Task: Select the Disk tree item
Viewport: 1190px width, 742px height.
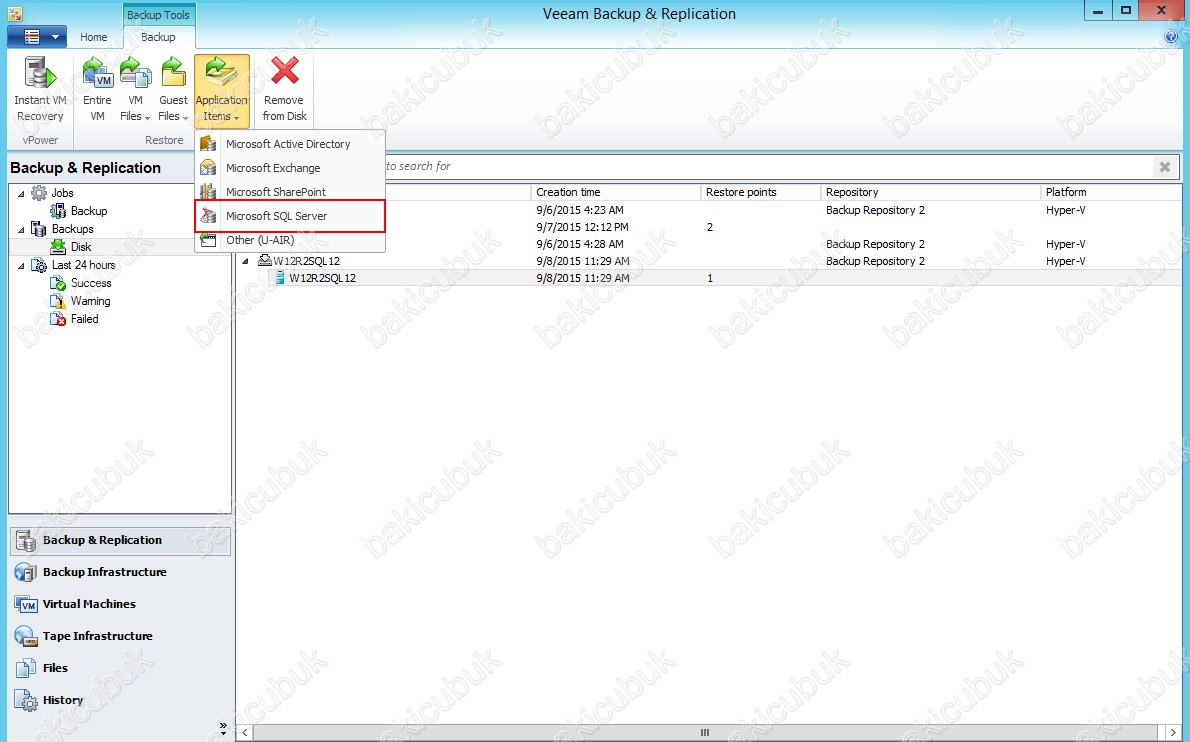Action: pos(80,247)
